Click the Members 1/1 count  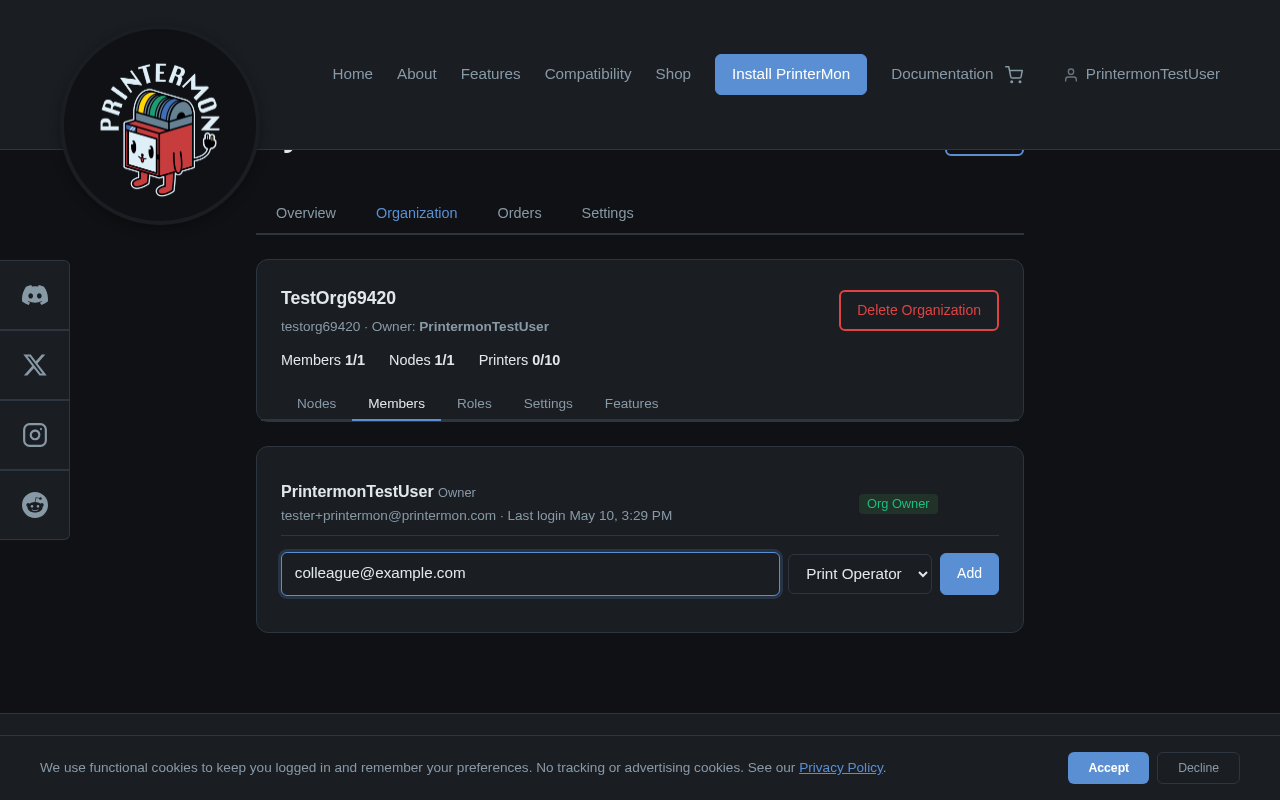point(323,360)
